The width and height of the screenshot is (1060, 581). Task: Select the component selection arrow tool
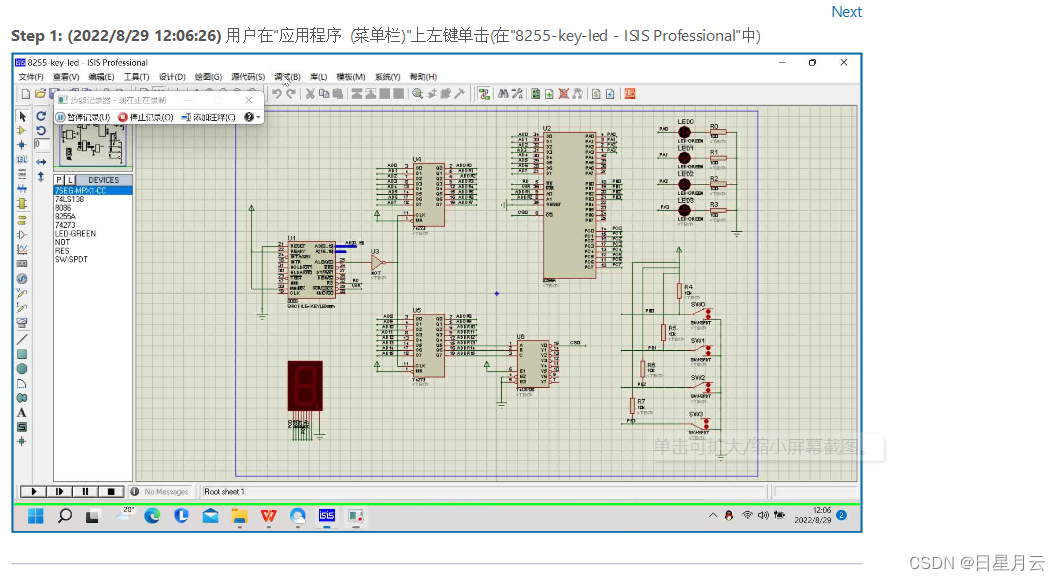22,117
